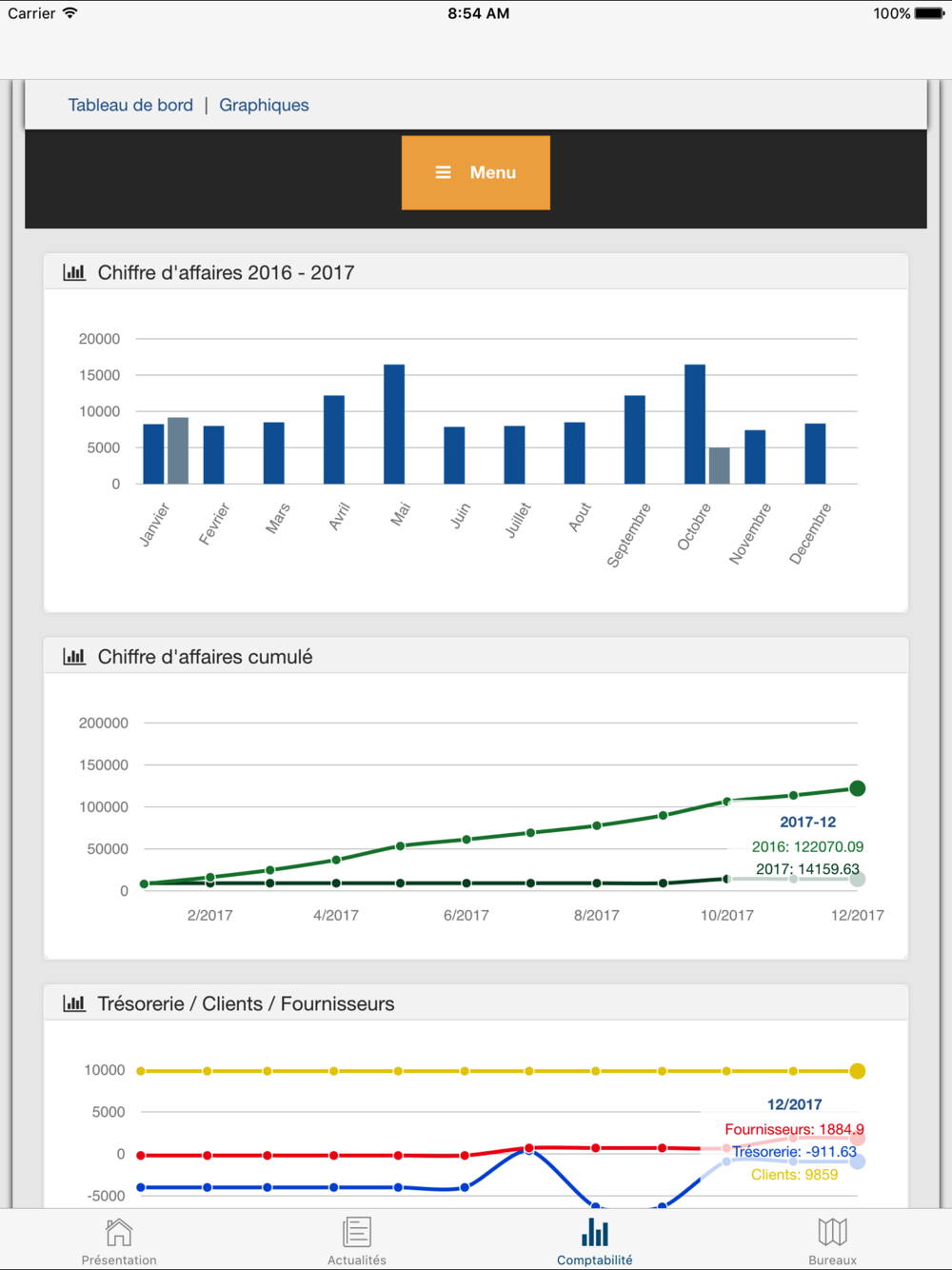Tap the upper green line point at 4/2017
Viewport: 952px width, 1270px height.
pos(336,860)
